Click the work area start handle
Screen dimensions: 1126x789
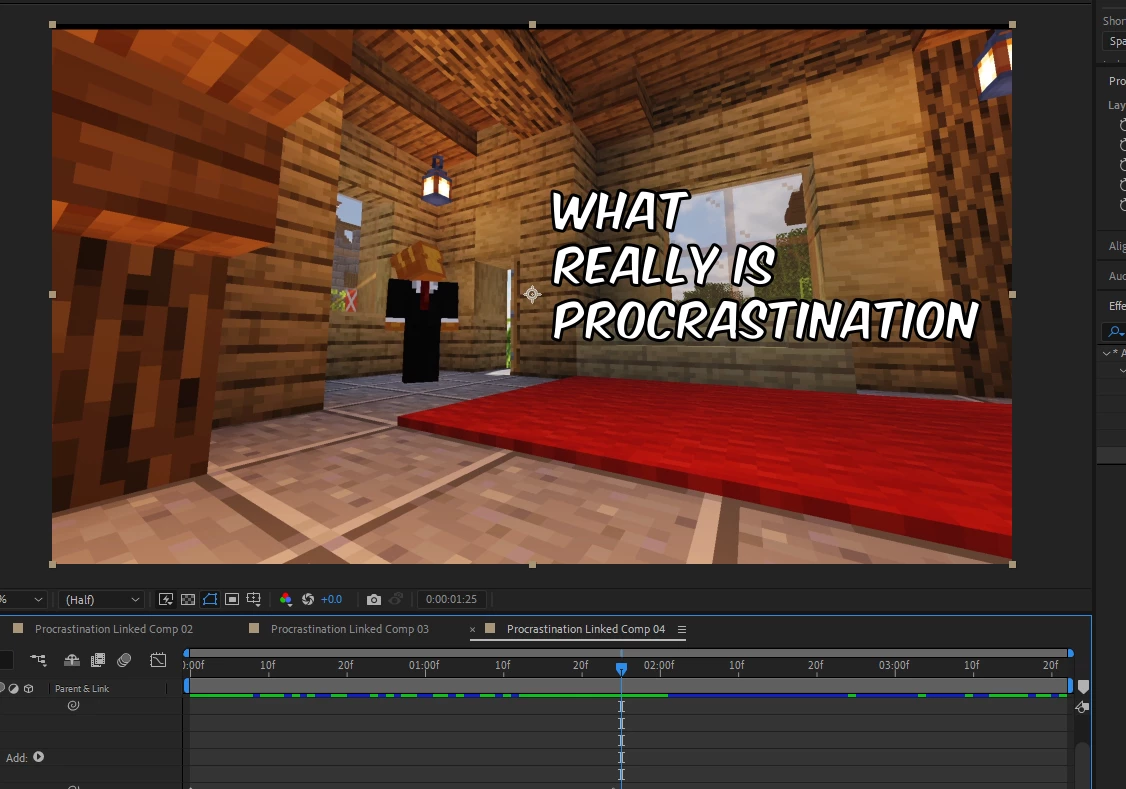pos(187,686)
